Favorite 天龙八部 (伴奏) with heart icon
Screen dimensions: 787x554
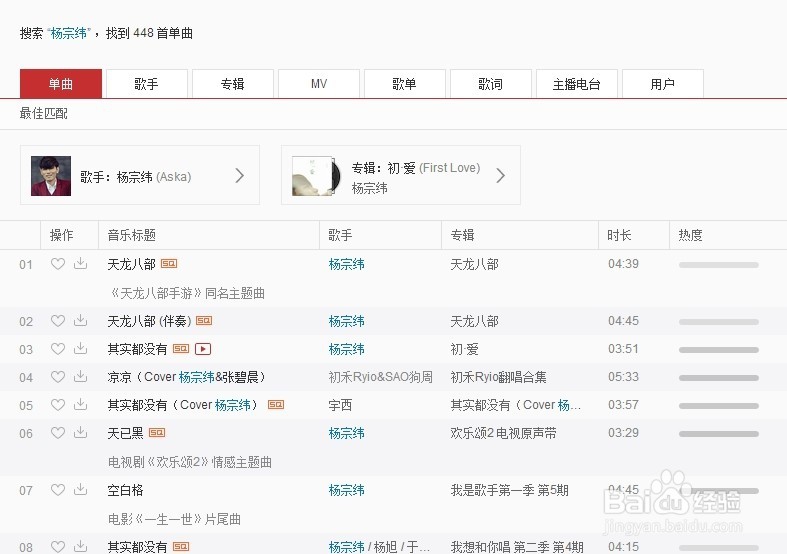[58, 321]
